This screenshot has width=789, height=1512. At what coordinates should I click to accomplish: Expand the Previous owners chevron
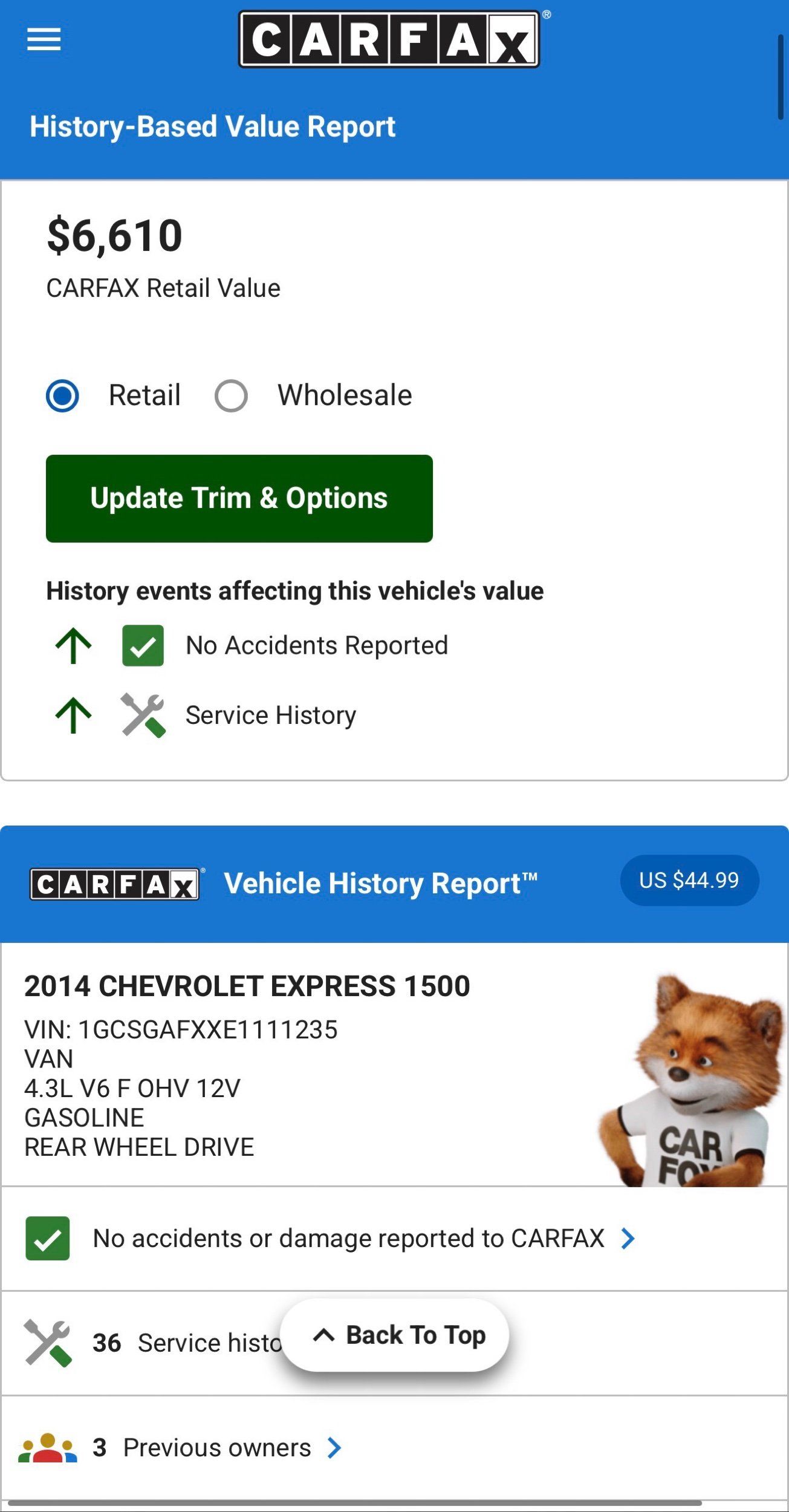click(x=334, y=1448)
